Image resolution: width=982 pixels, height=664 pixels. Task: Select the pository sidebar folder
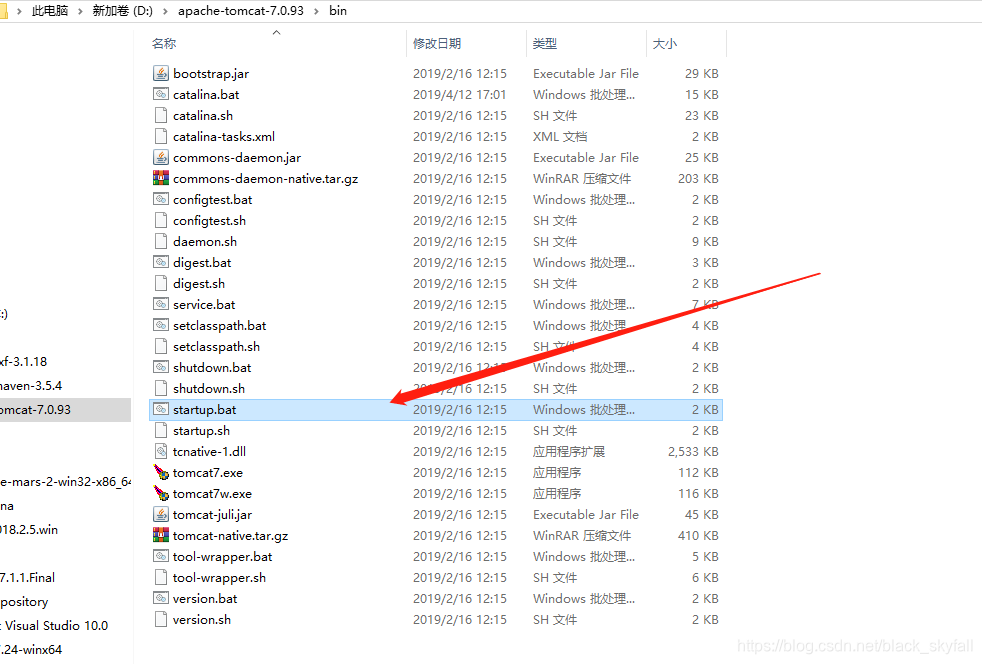click(24, 602)
